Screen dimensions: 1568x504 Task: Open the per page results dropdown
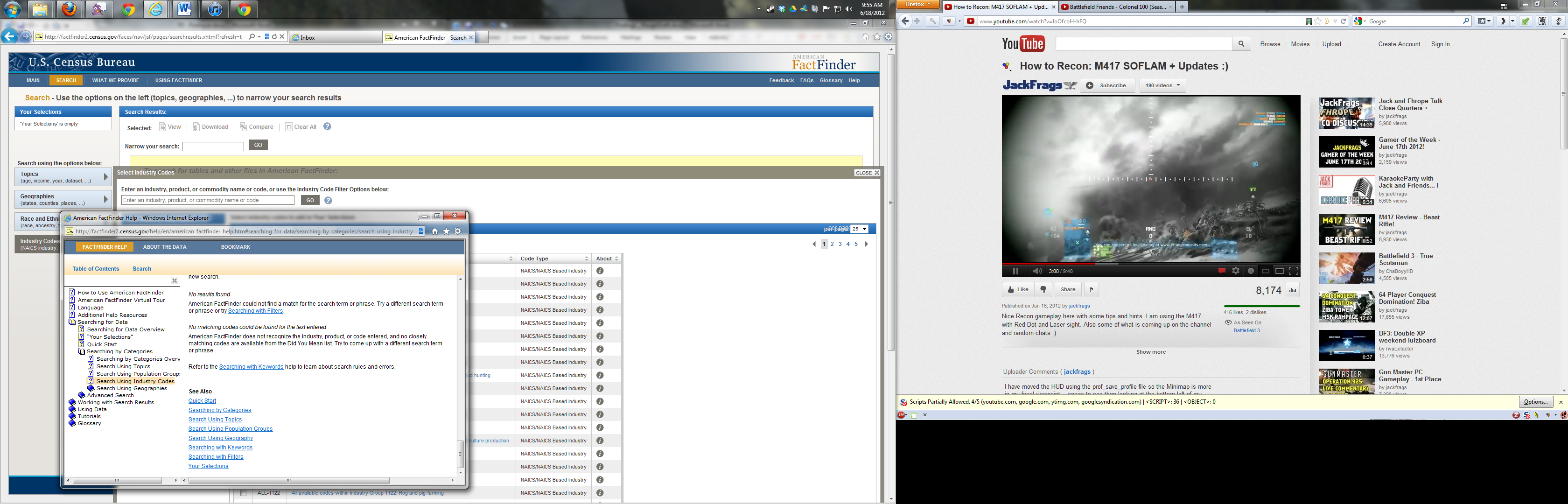(x=860, y=230)
